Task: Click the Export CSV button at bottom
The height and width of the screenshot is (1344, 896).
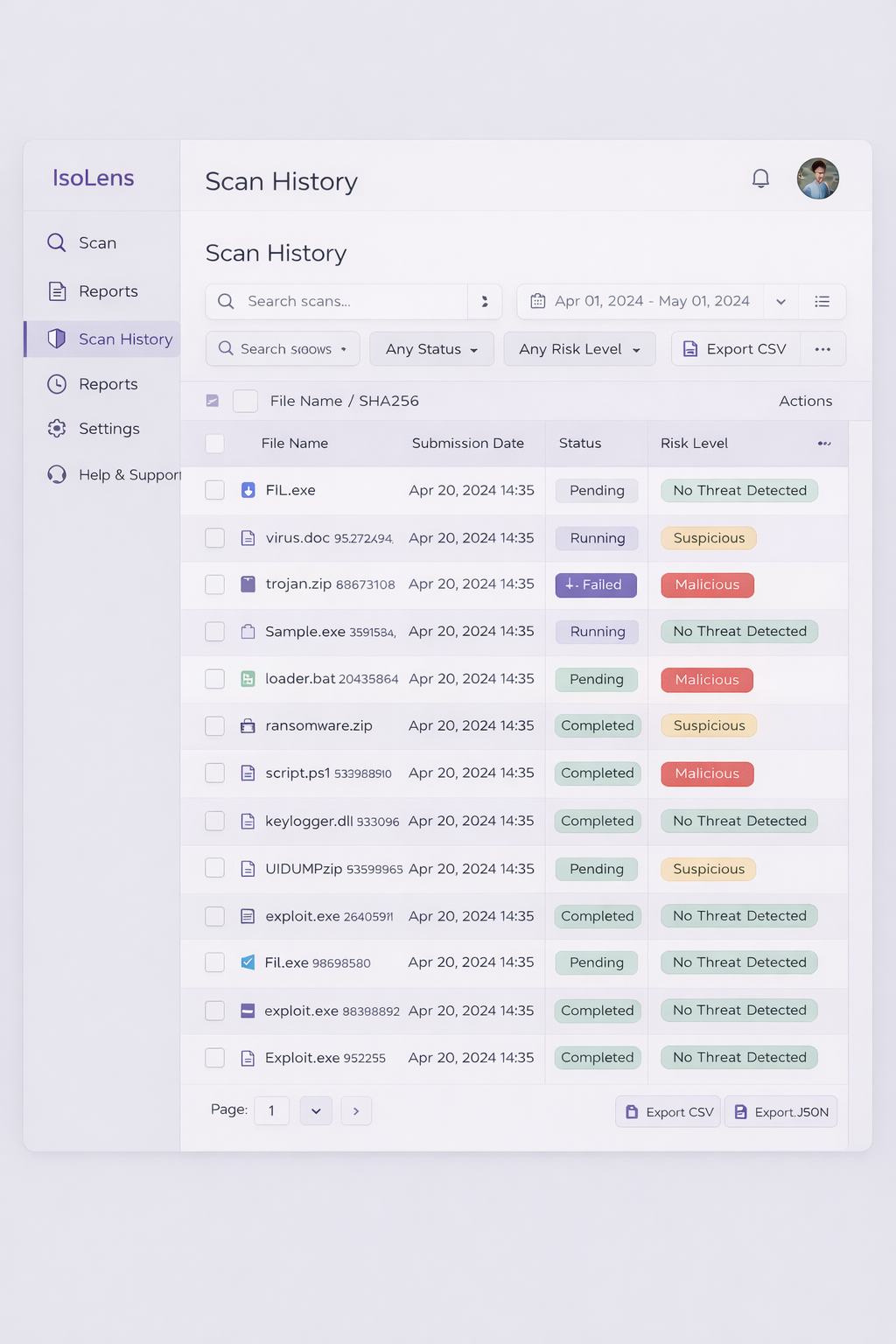Action: click(x=668, y=1111)
